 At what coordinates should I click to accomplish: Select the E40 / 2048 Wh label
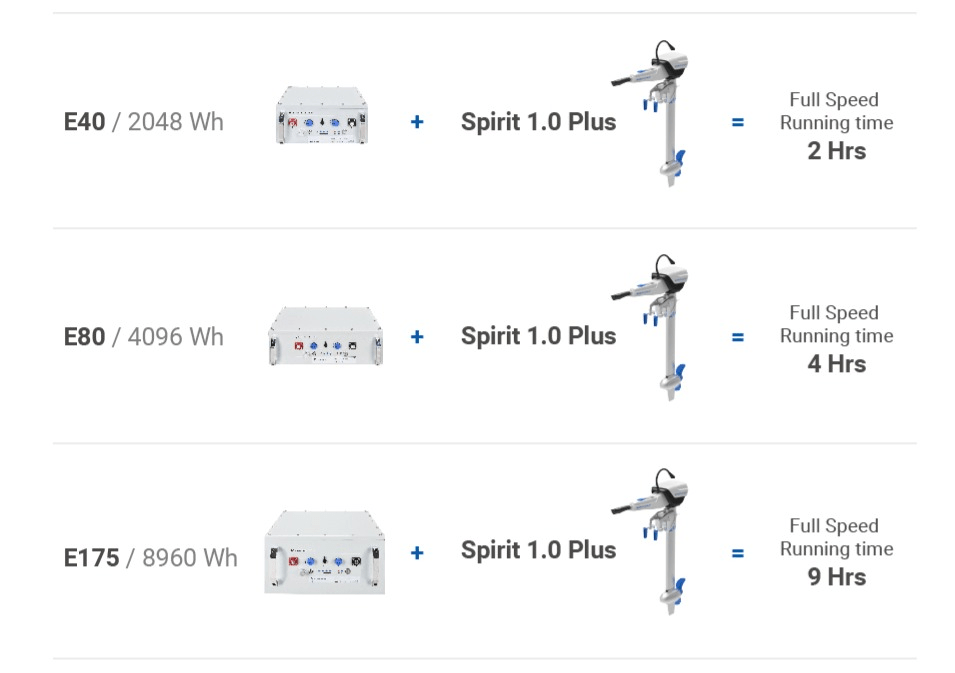pos(144,122)
